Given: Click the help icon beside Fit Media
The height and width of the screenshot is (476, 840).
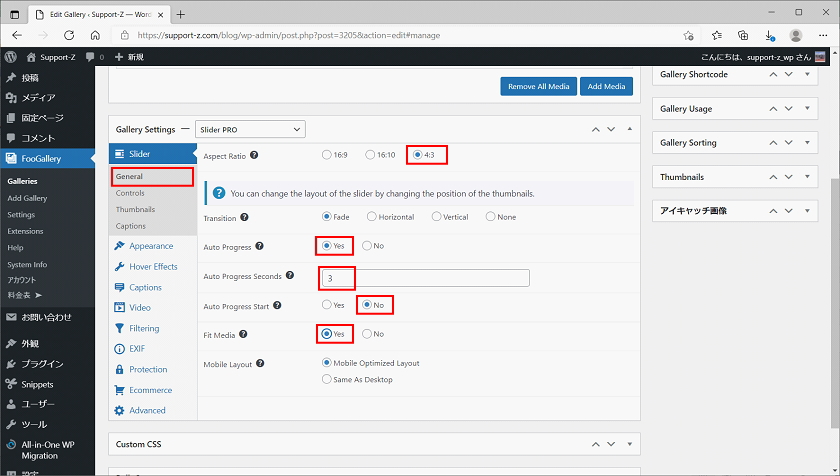Looking at the screenshot, I should pos(243,334).
